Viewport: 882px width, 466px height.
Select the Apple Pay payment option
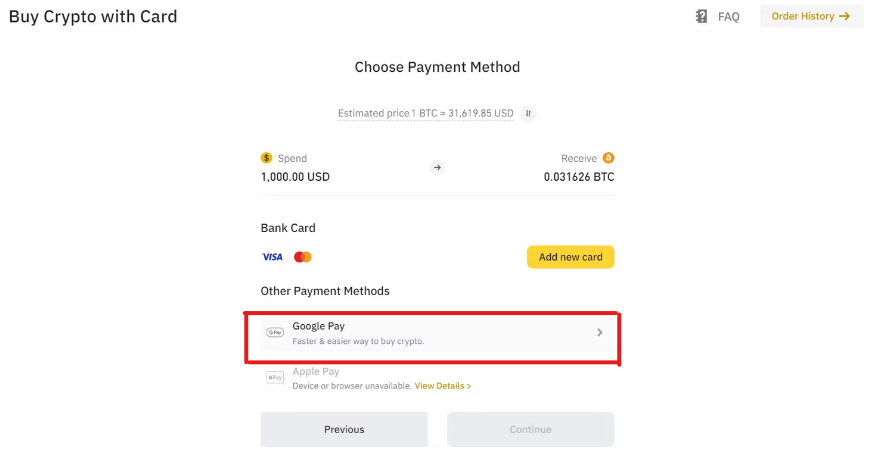pyautogui.click(x=438, y=378)
